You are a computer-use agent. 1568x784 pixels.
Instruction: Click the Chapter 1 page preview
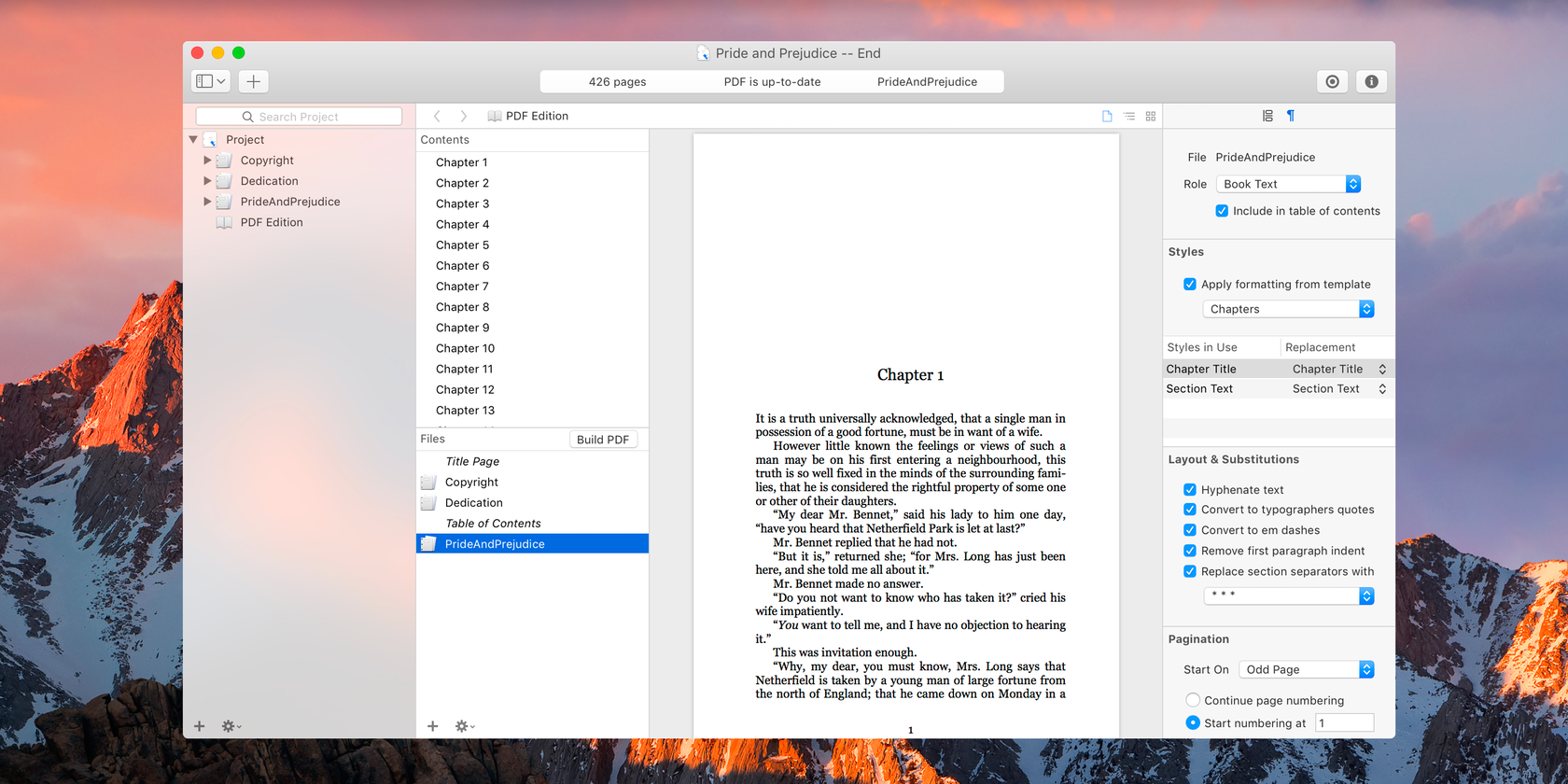tap(906, 436)
